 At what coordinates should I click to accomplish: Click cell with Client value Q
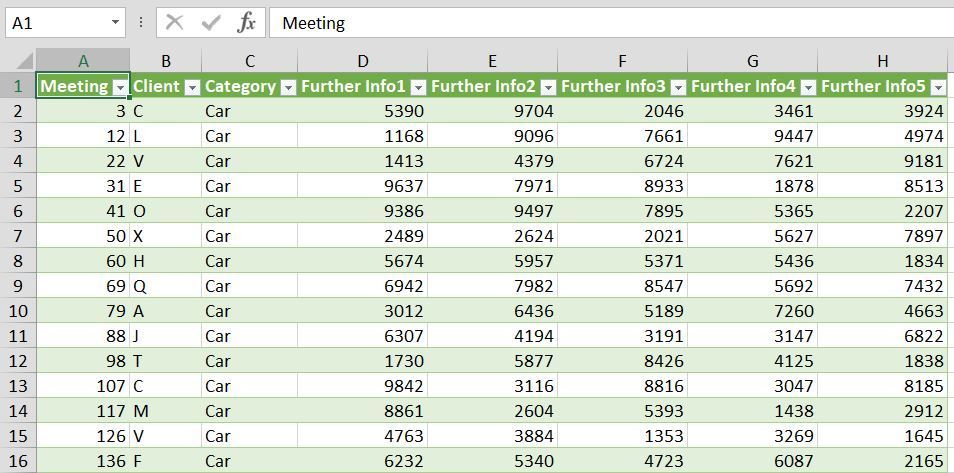165,286
